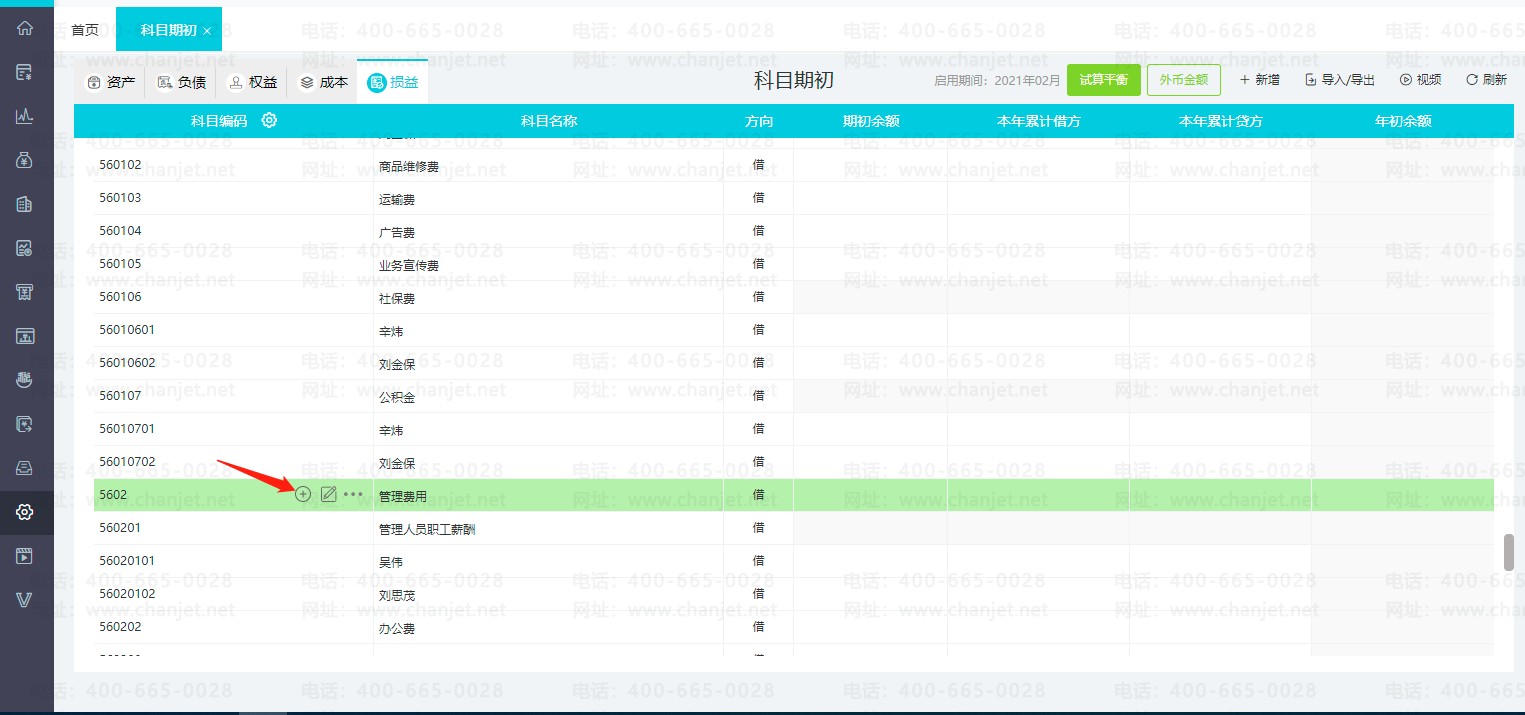Open the 导入/导出 menu
This screenshot has width=1525, height=715.
(1340, 80)
